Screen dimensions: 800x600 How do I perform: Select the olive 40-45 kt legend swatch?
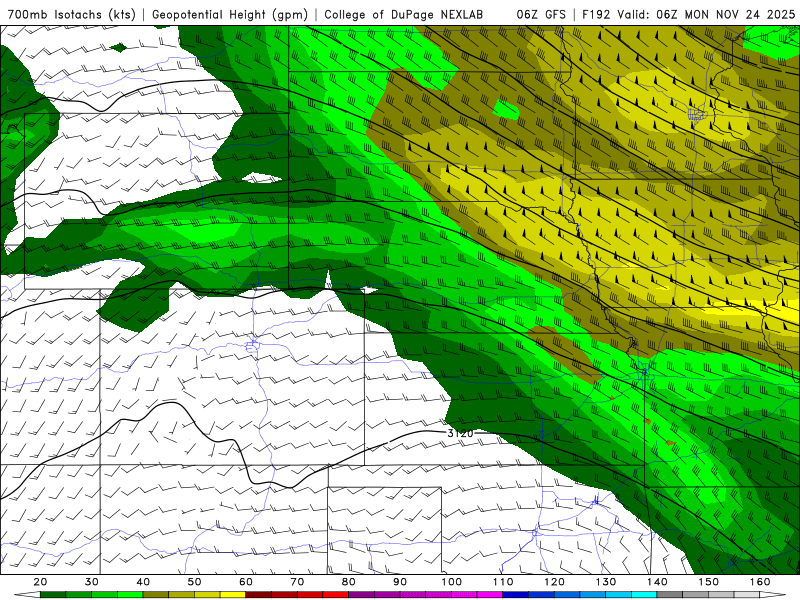click(x=156, y=595)
